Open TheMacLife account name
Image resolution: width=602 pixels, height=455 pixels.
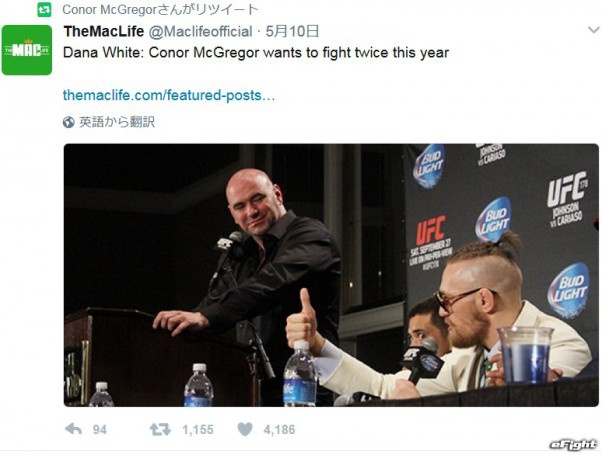(x=104, y=31)
